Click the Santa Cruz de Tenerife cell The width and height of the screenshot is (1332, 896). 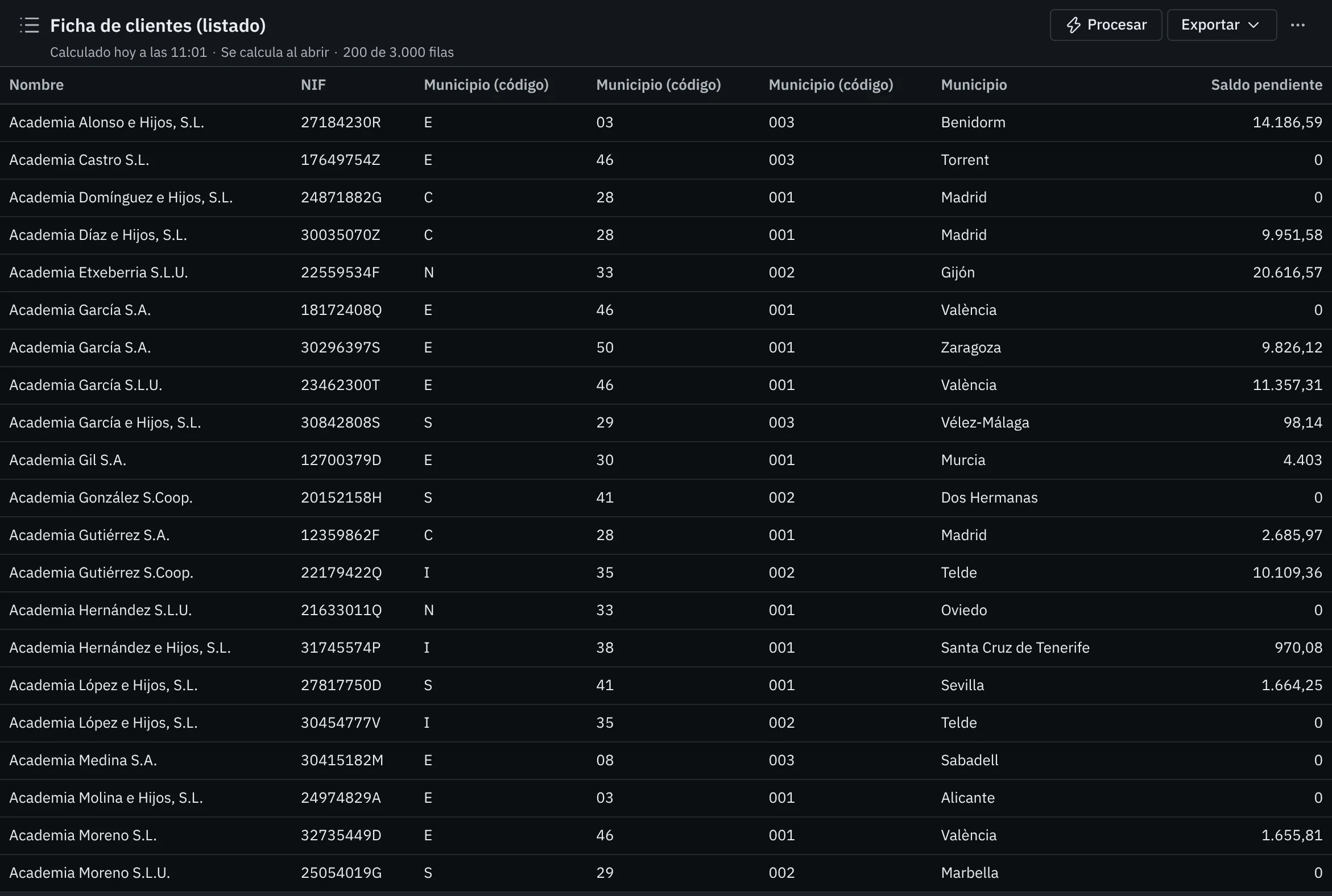pyautogui.click(x=1015, y=648)
